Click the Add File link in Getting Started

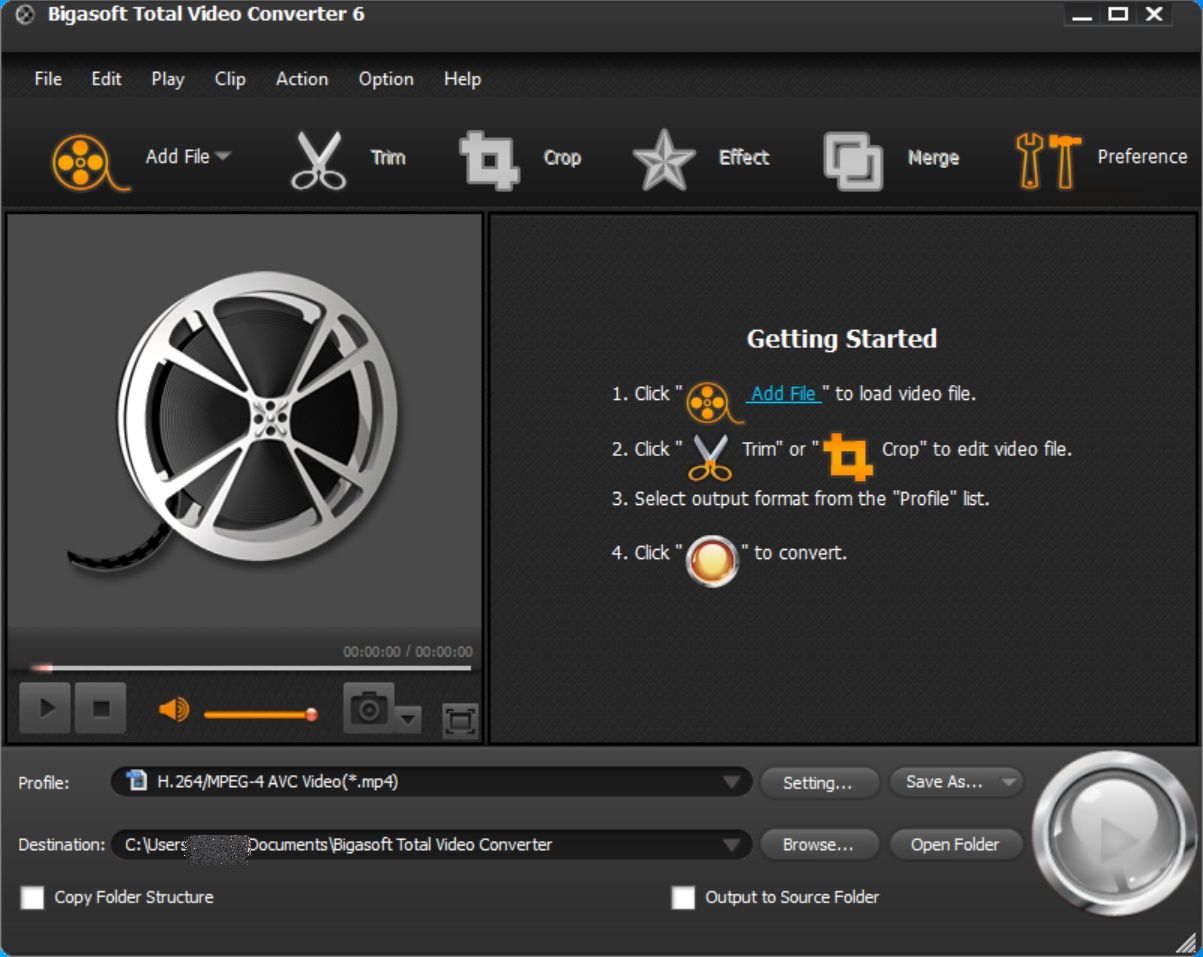click(784, 394)
